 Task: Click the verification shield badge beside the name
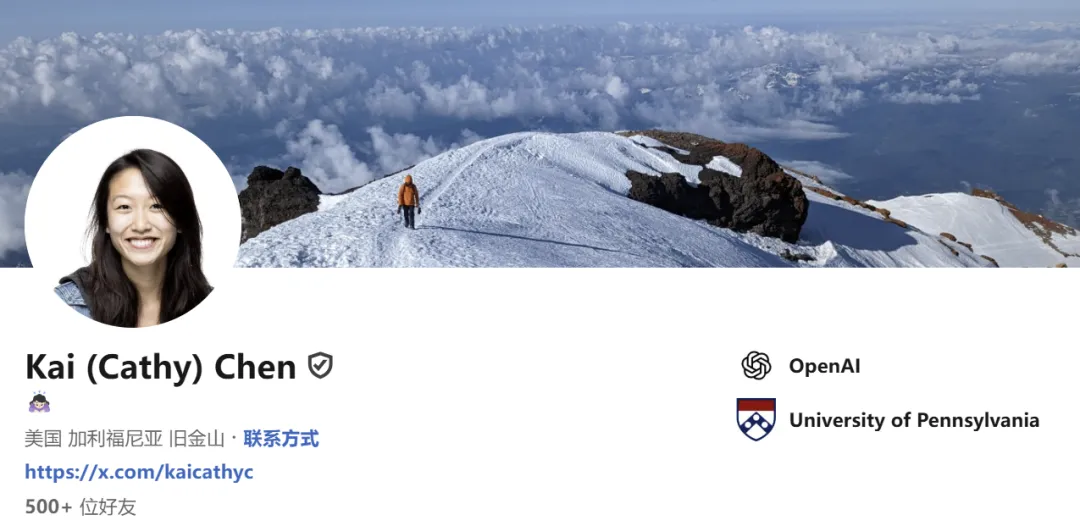(320, 366)
